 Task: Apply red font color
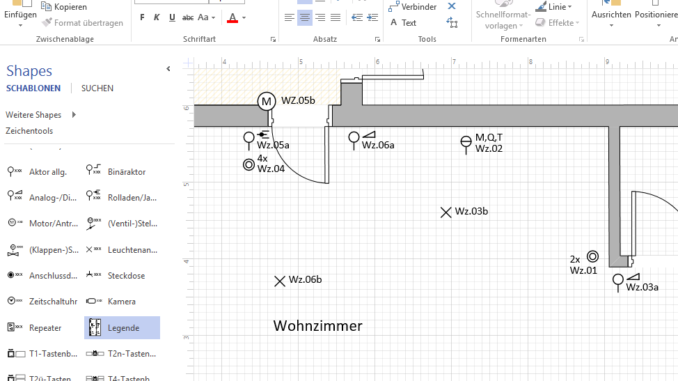(233, 18)
